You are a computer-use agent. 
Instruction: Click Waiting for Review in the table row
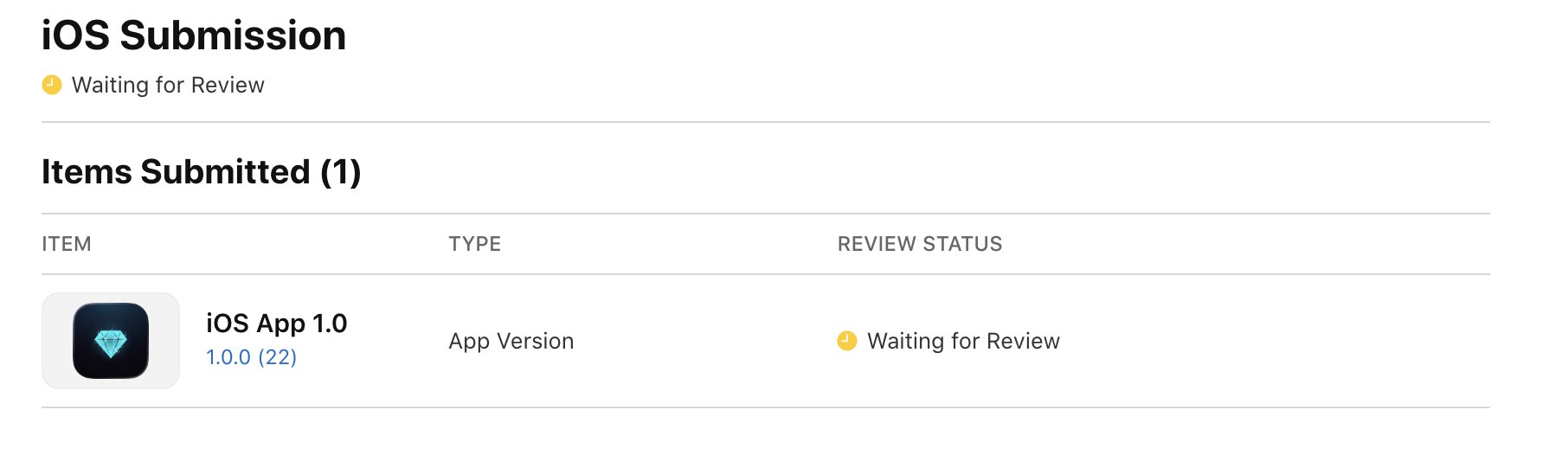click(x=963, y=341)
